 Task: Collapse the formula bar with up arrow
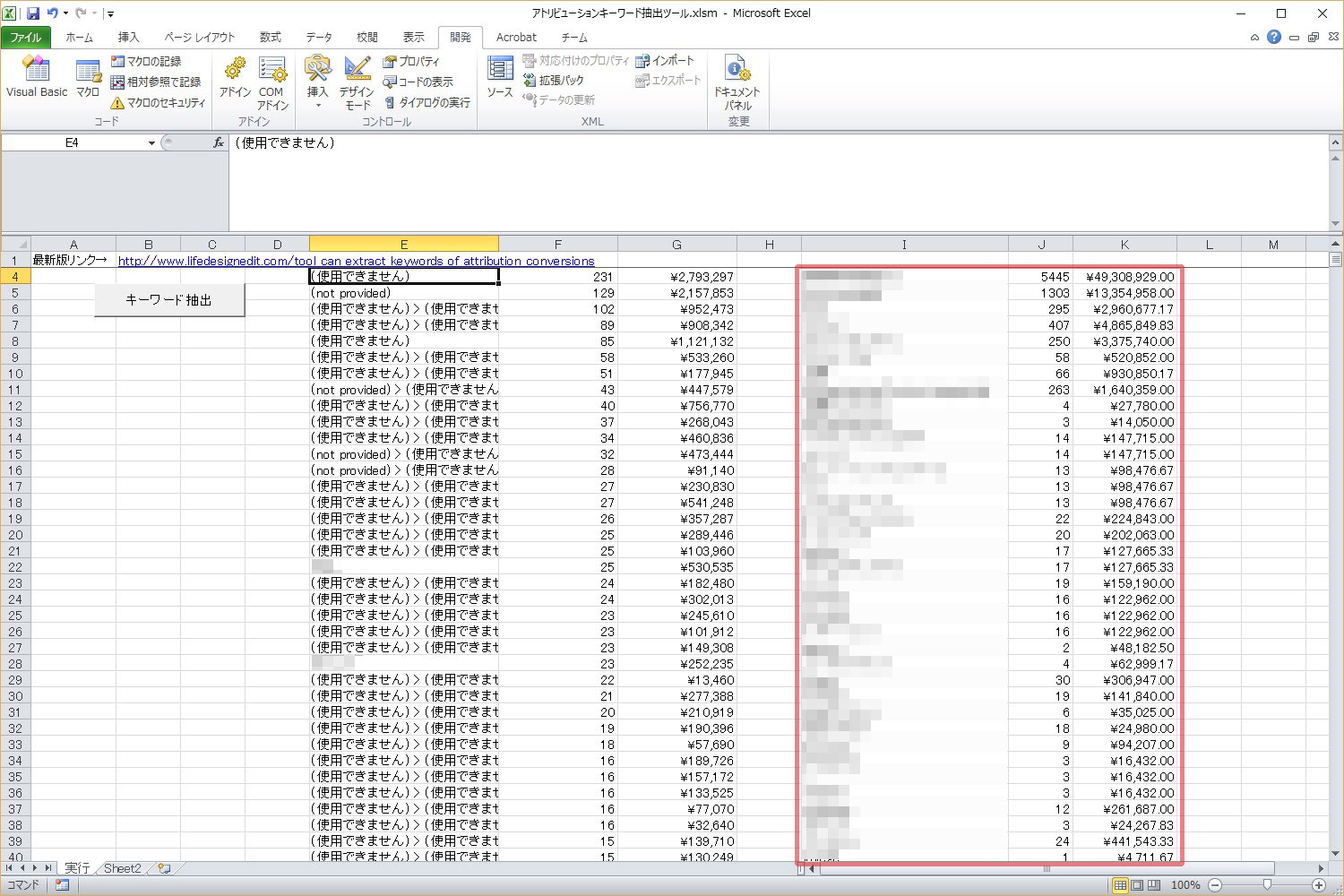coord(1335,142)
